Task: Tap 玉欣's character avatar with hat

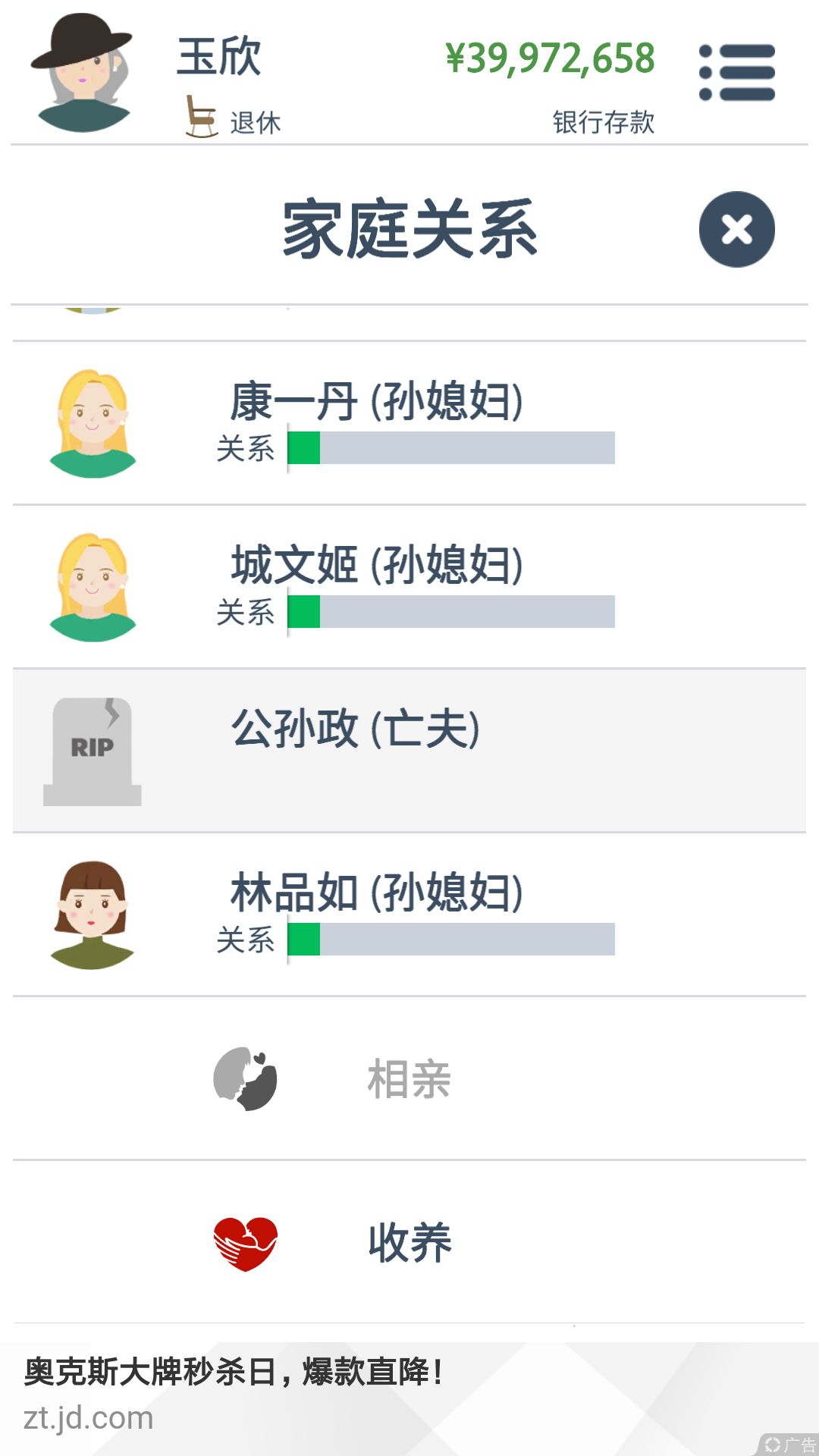Action: click(x=83, y=73)
